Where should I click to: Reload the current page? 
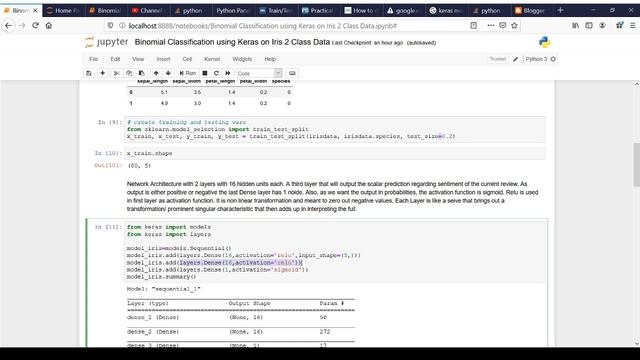(36, 25)
